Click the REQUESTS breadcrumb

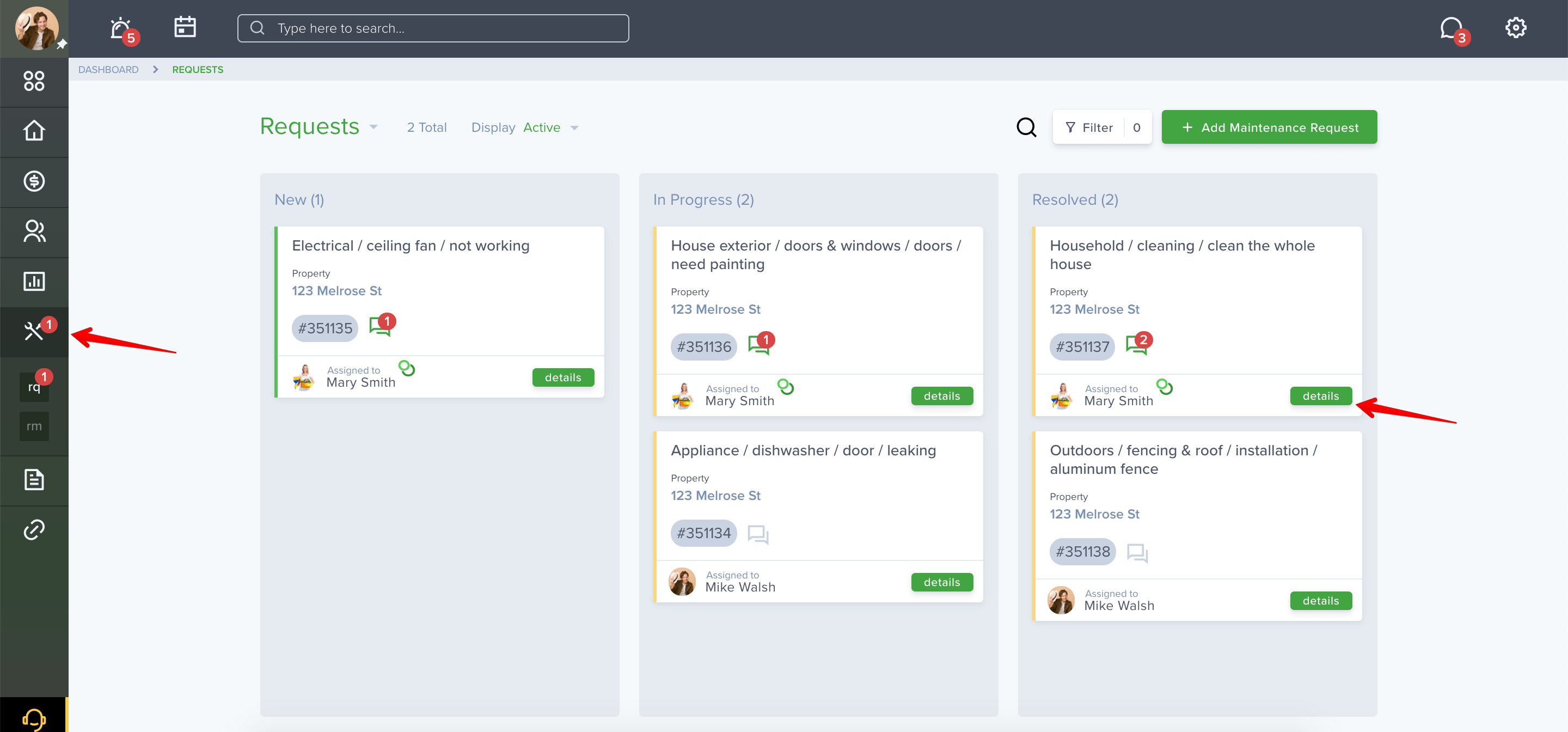[x=198, y=69]
